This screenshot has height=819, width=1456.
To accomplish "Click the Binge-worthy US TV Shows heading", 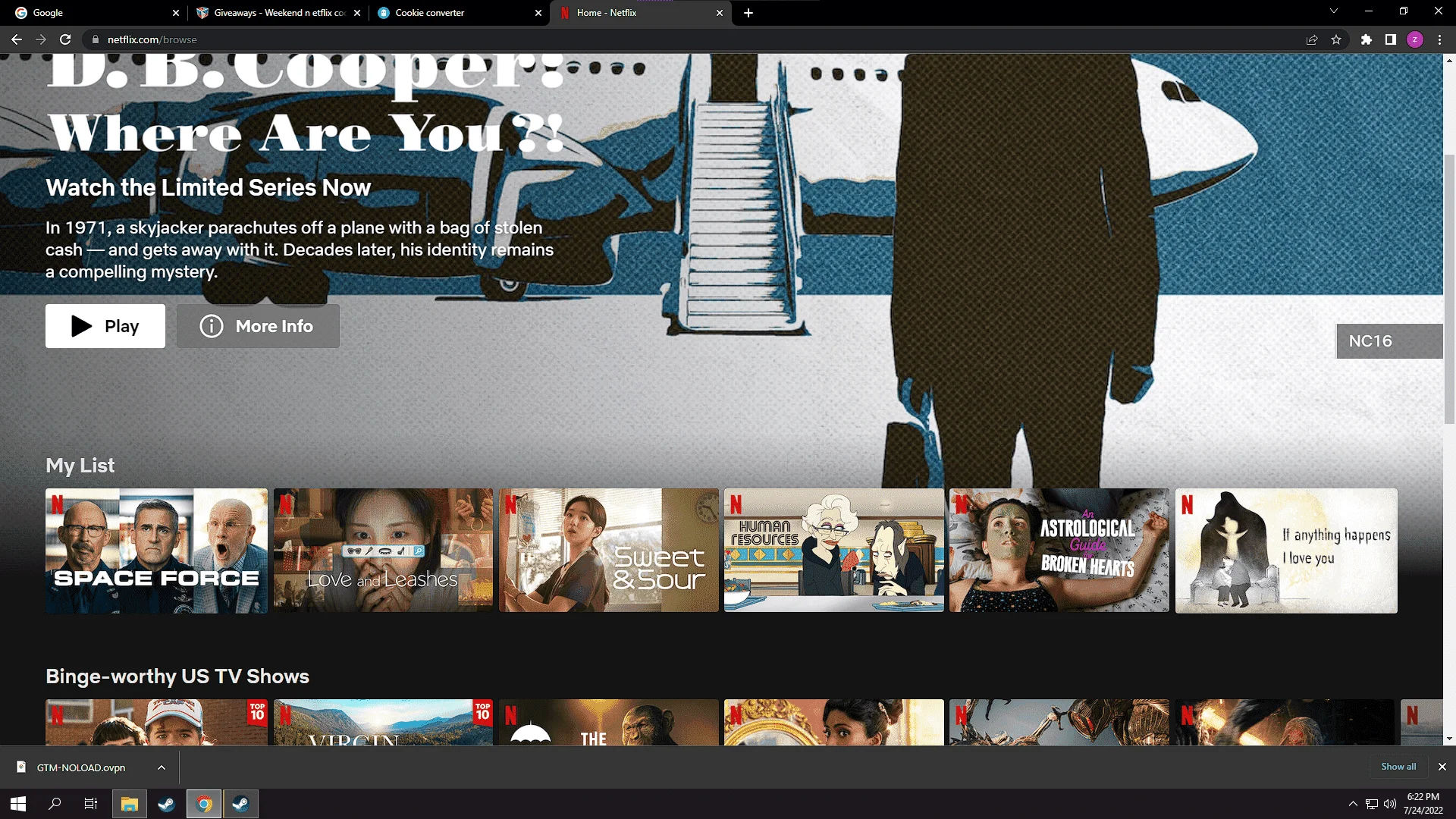I will click(x=177, y=676).
